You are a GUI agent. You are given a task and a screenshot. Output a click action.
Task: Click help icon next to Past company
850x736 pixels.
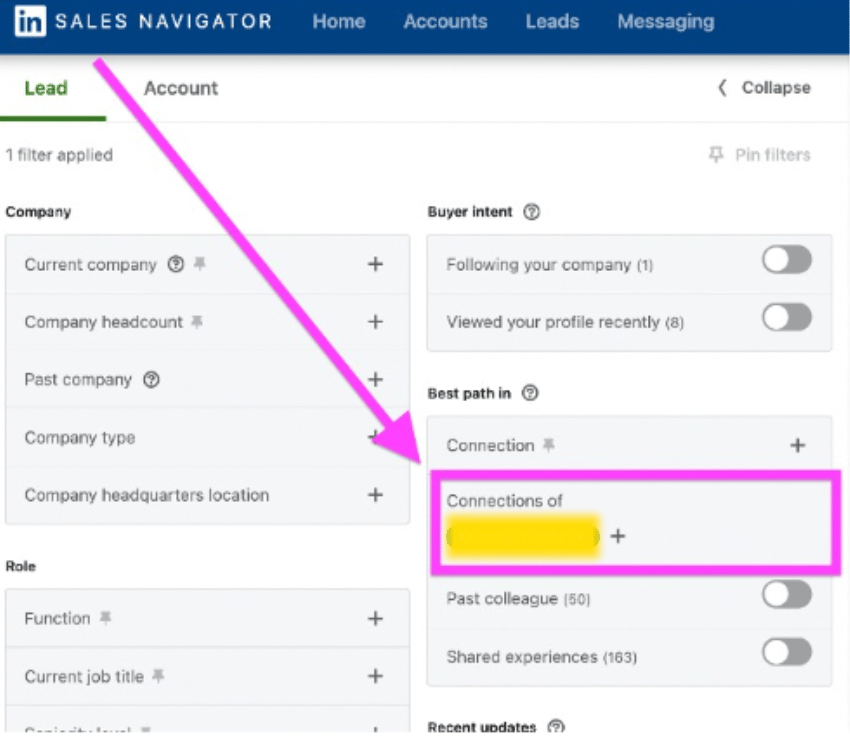click(152, 380)
